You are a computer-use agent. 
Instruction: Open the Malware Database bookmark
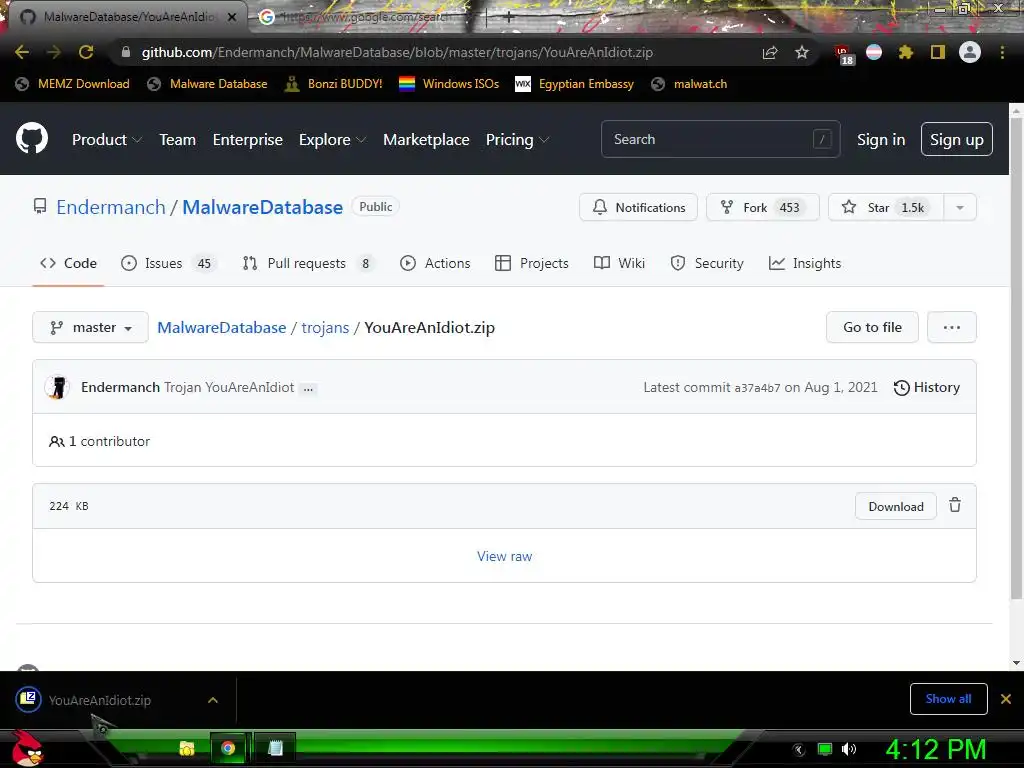[208, 84]
